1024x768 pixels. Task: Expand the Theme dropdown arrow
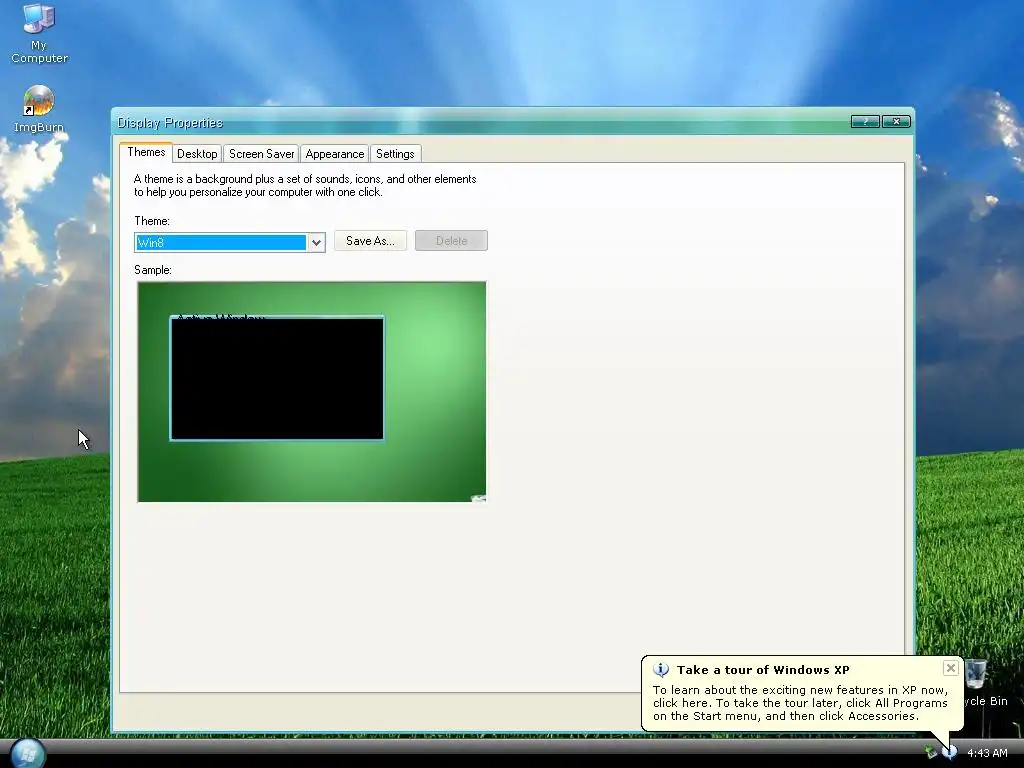316,242
